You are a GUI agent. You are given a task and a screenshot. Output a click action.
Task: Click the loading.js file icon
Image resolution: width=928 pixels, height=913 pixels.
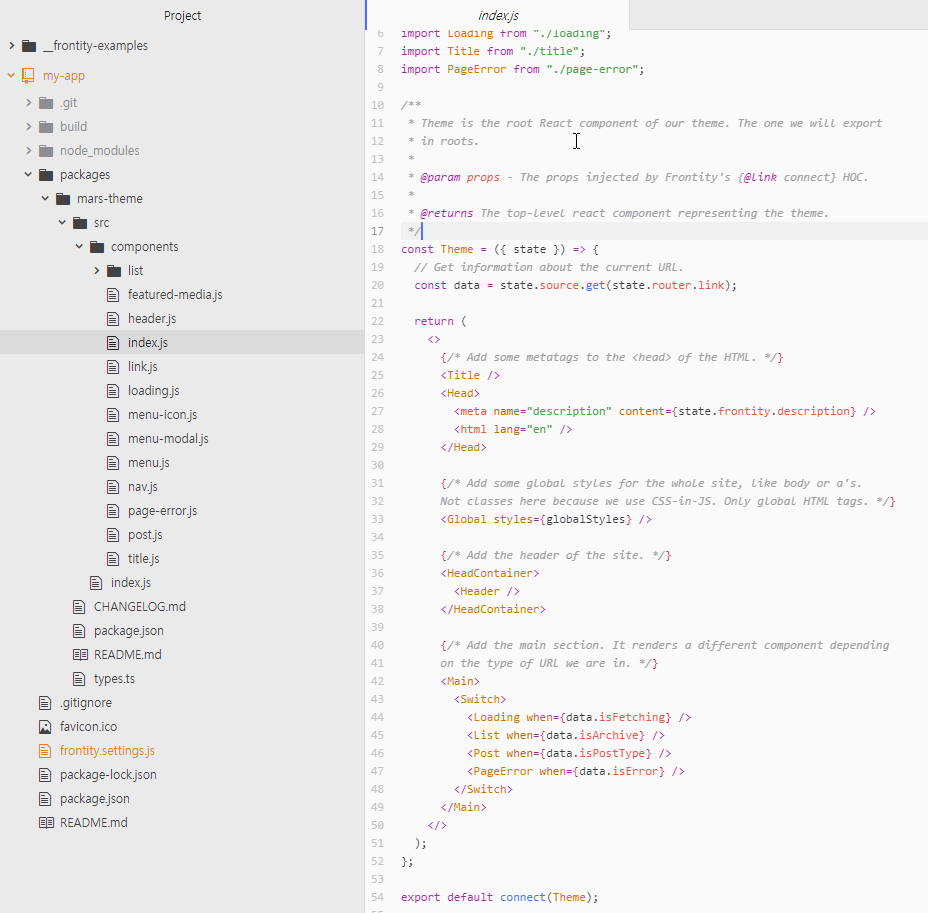[x=113, y=391]
